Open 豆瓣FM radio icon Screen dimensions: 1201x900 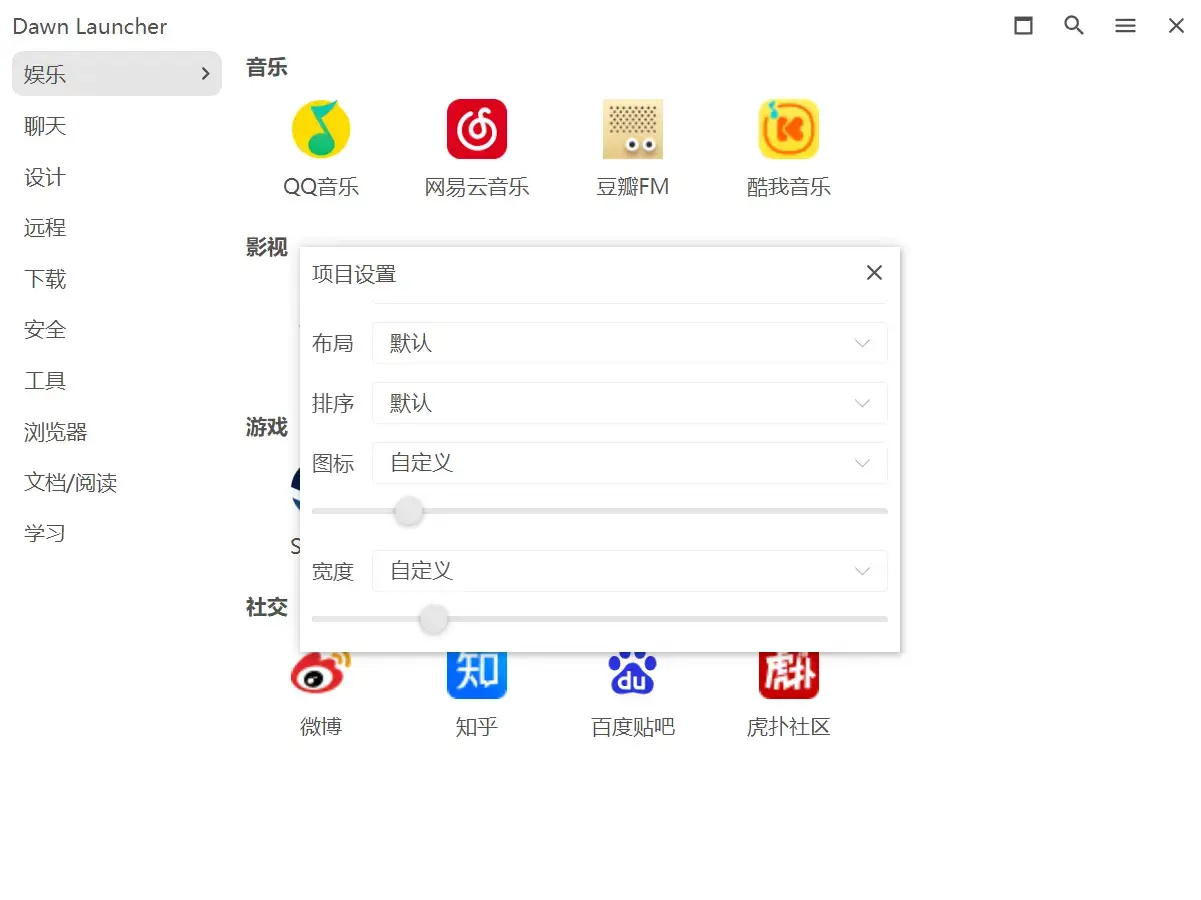[633, 129]
